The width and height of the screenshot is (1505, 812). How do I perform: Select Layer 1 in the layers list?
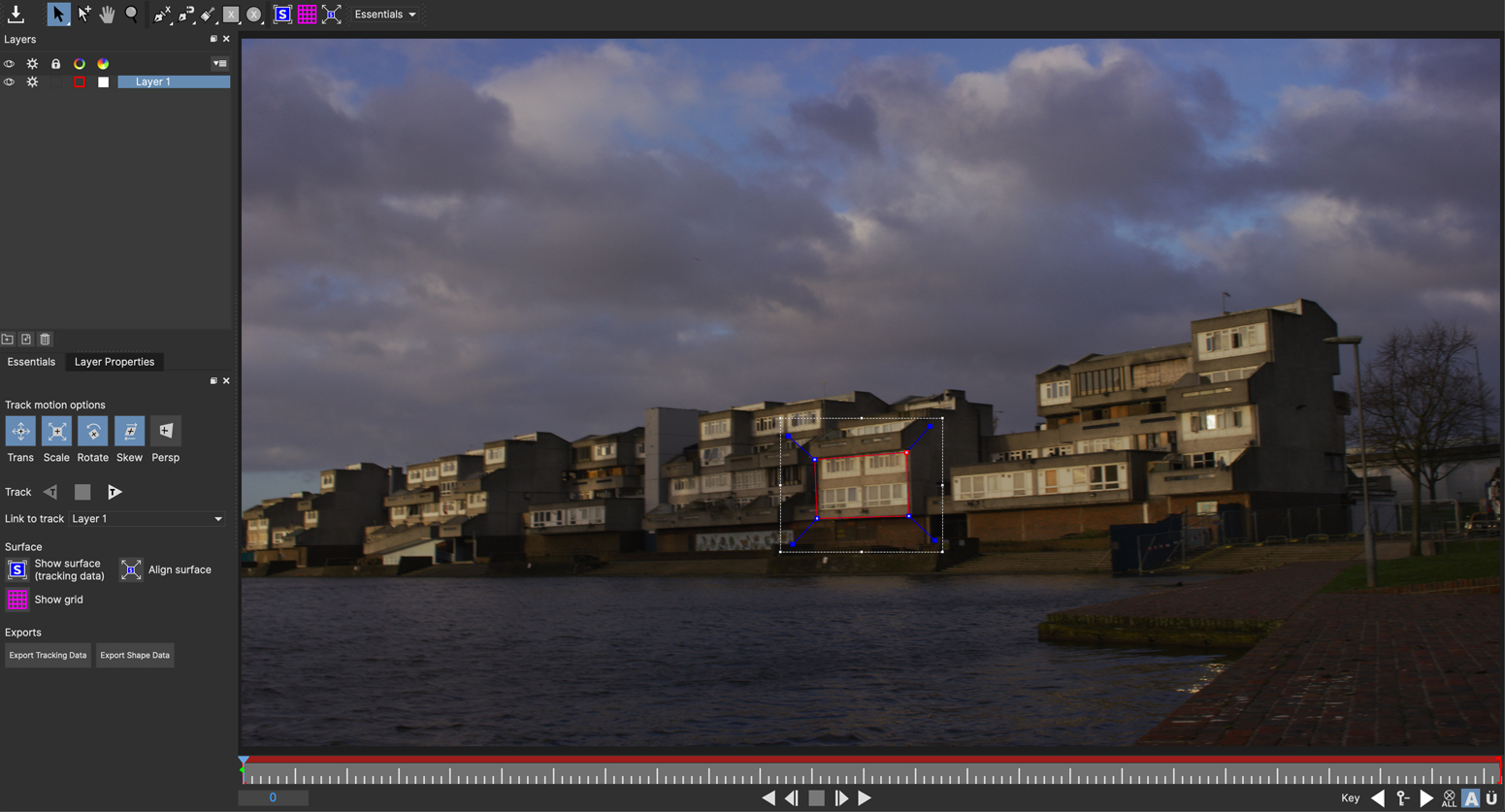(174, 82)
